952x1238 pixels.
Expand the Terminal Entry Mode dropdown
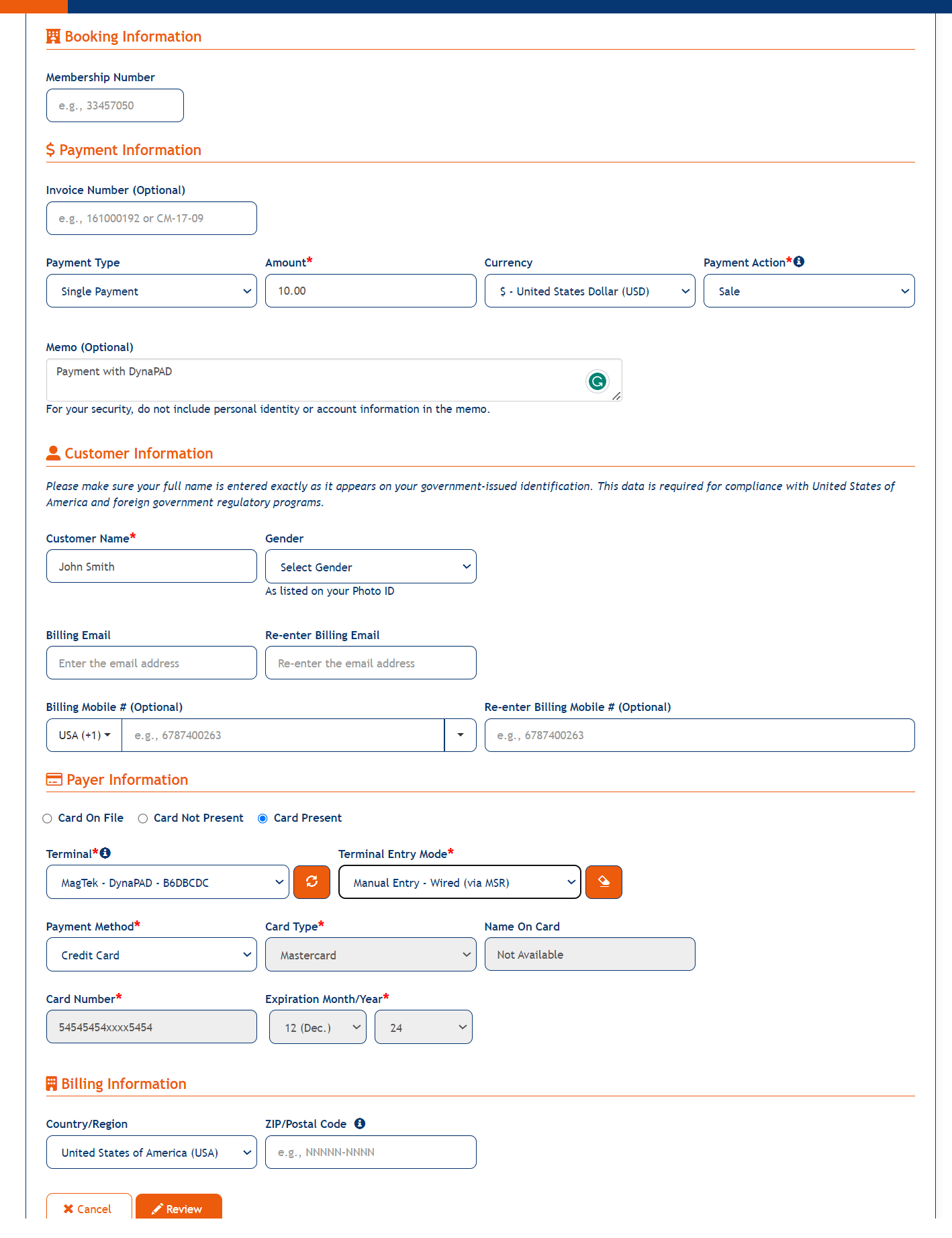click(x=460, y=883)
